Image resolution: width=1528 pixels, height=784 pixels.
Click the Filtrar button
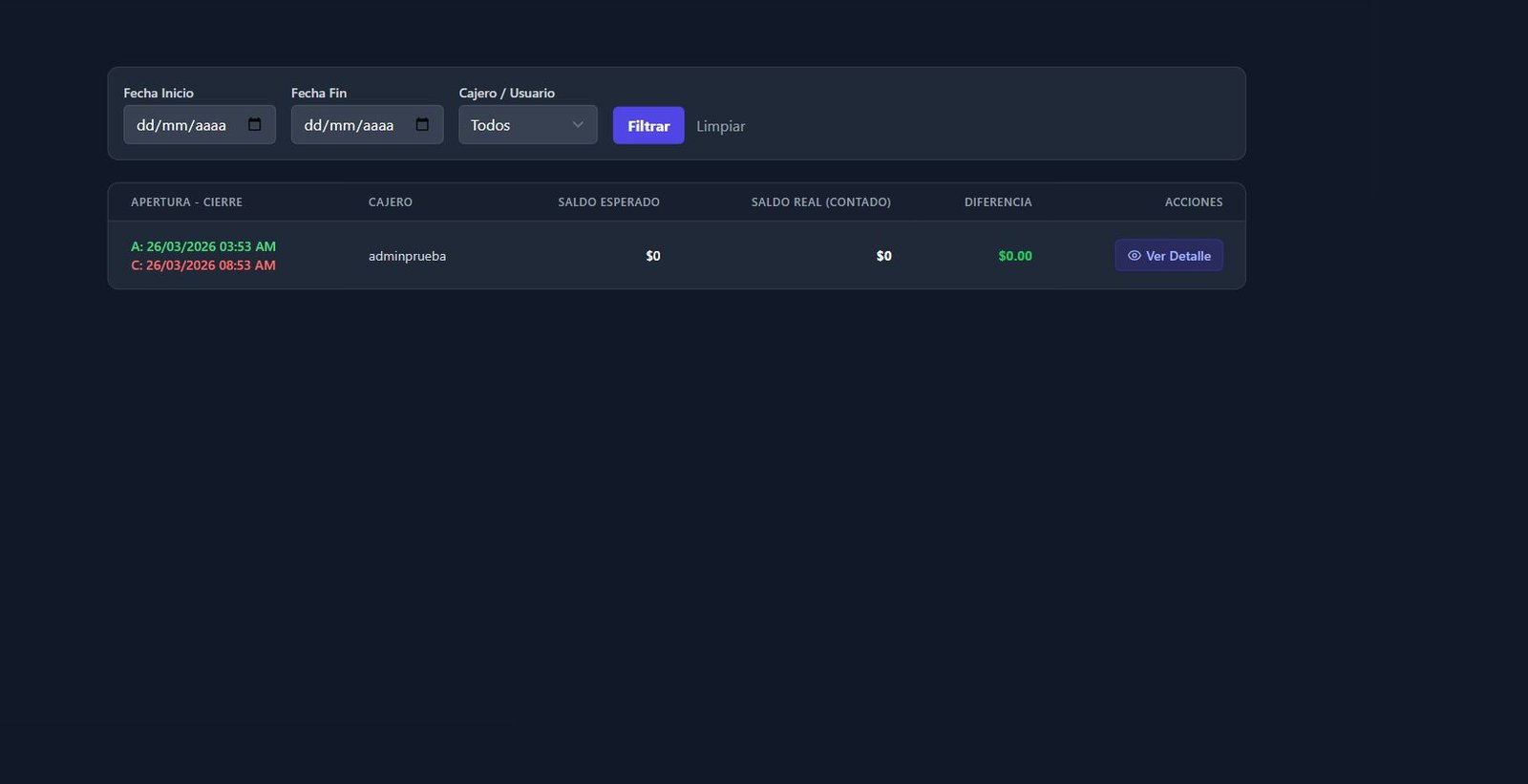pyautogui.click(x=648, y=126)
